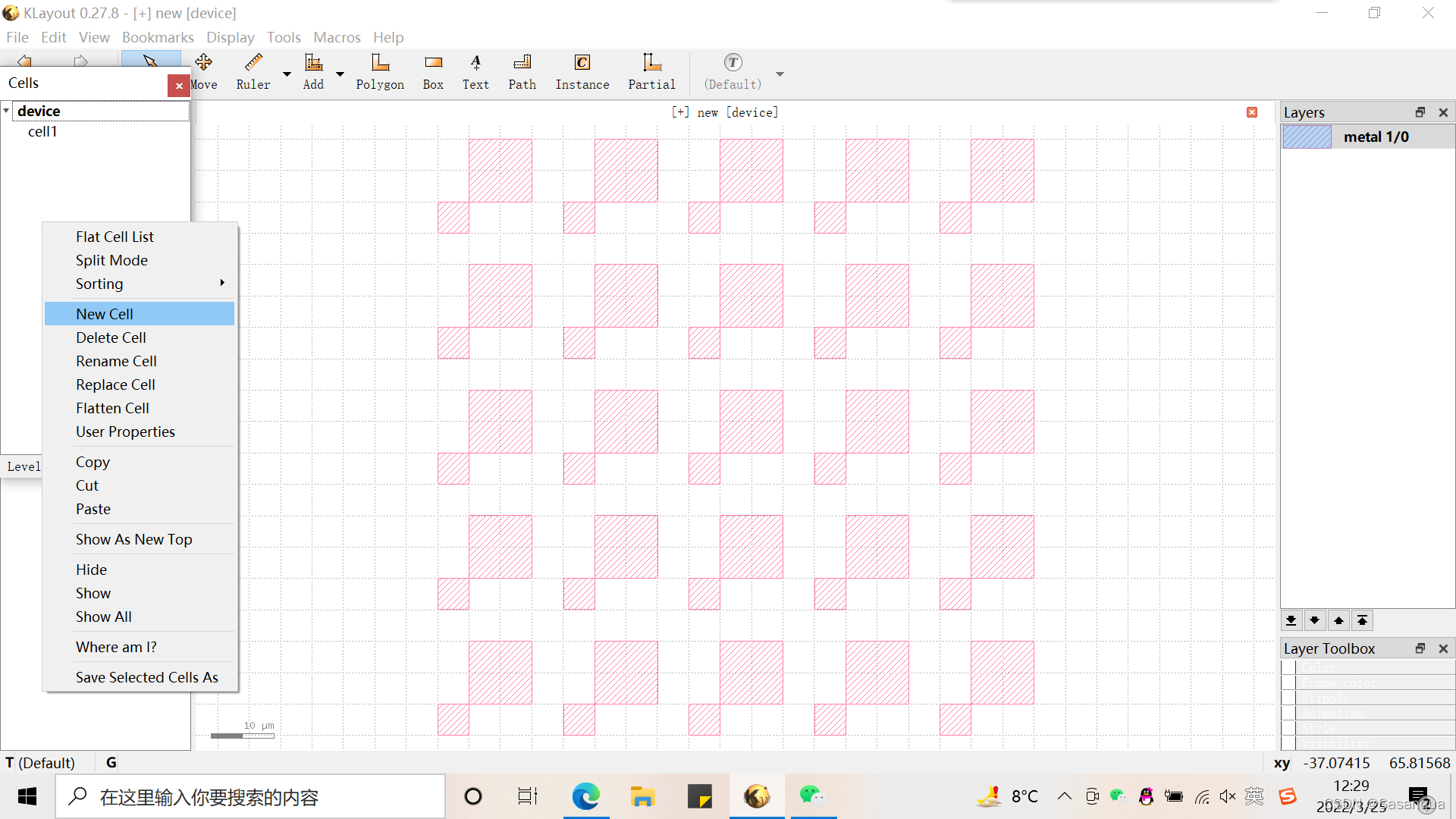Open the Macros menu
Screen dimensions: 1456x819
tap(337, 37)
